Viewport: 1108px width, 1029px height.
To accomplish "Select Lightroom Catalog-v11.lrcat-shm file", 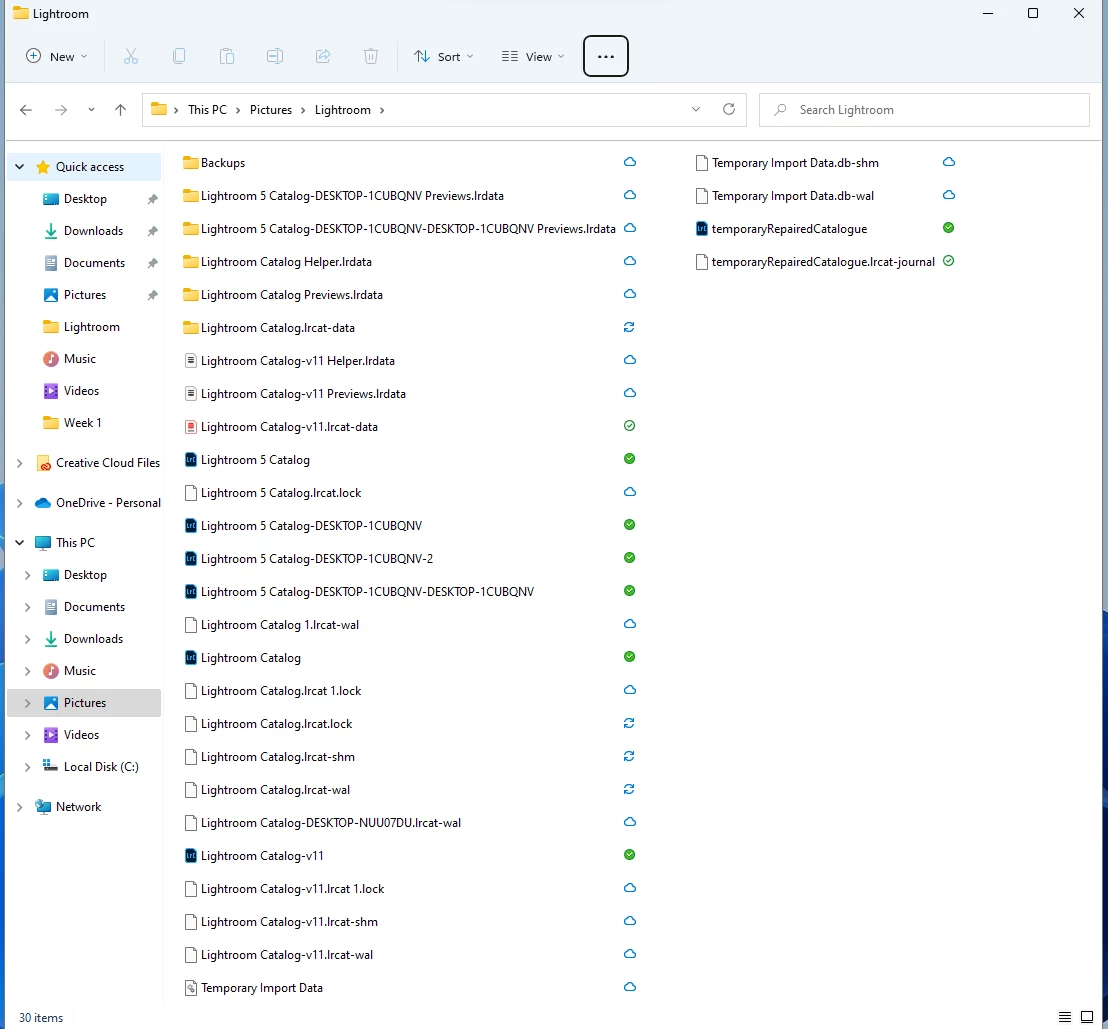I will (x=289, y=922).
